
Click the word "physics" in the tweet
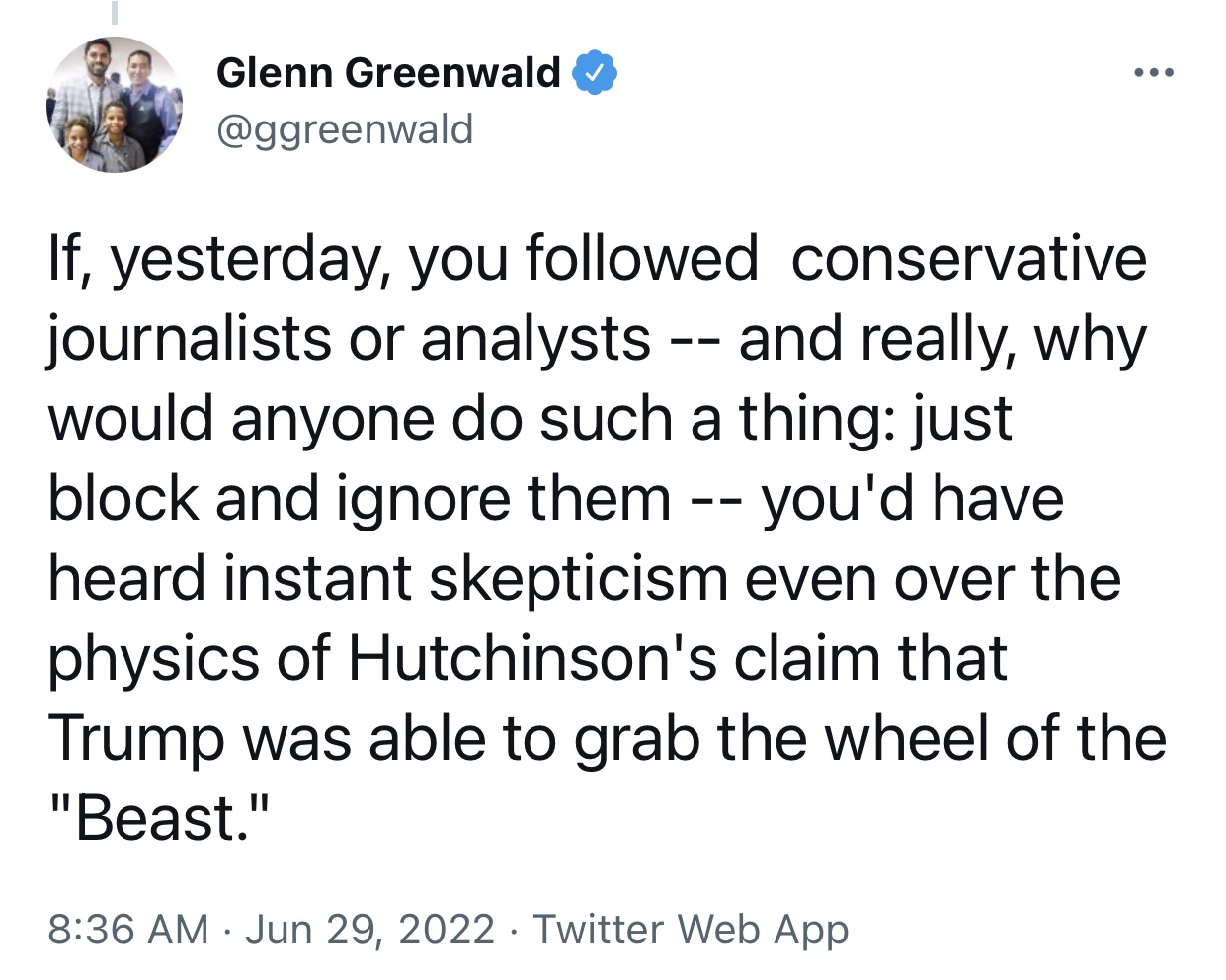tap(155, 660)
